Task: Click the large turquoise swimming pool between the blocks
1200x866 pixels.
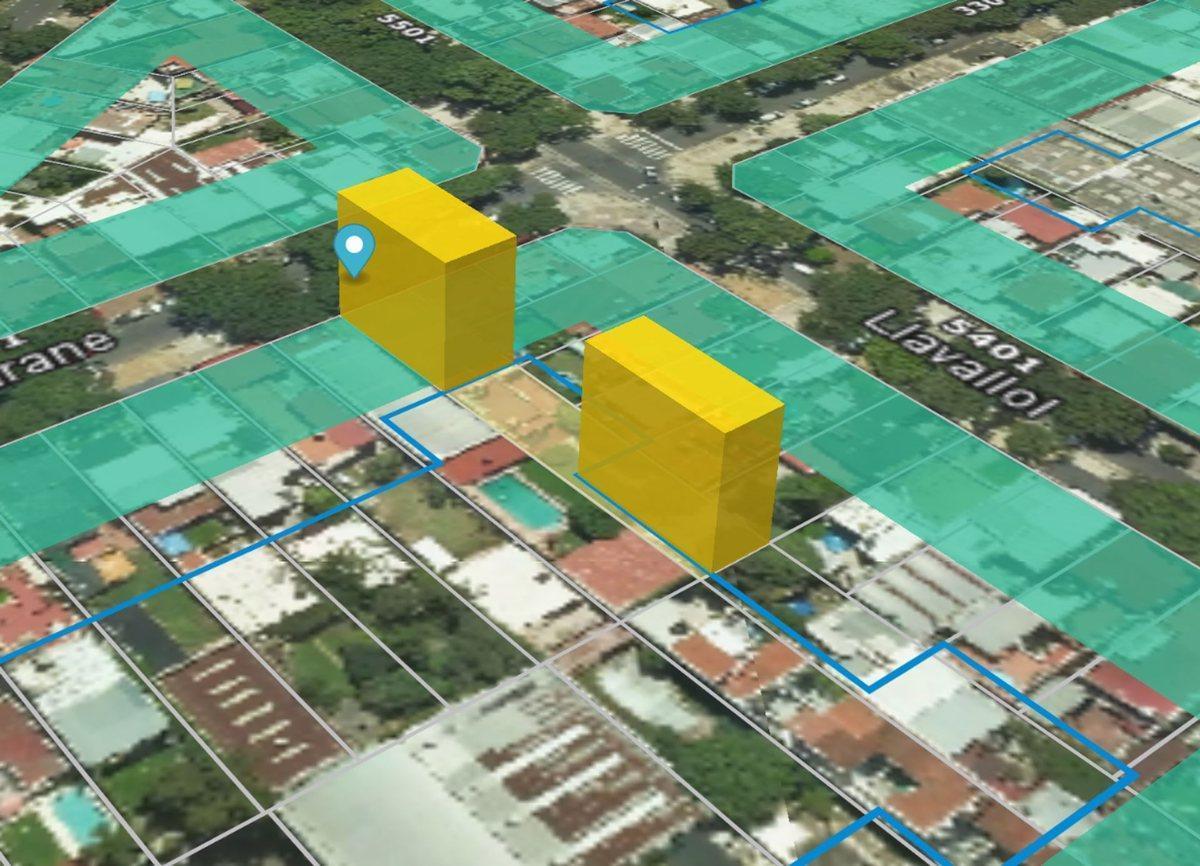Action: 523,502
